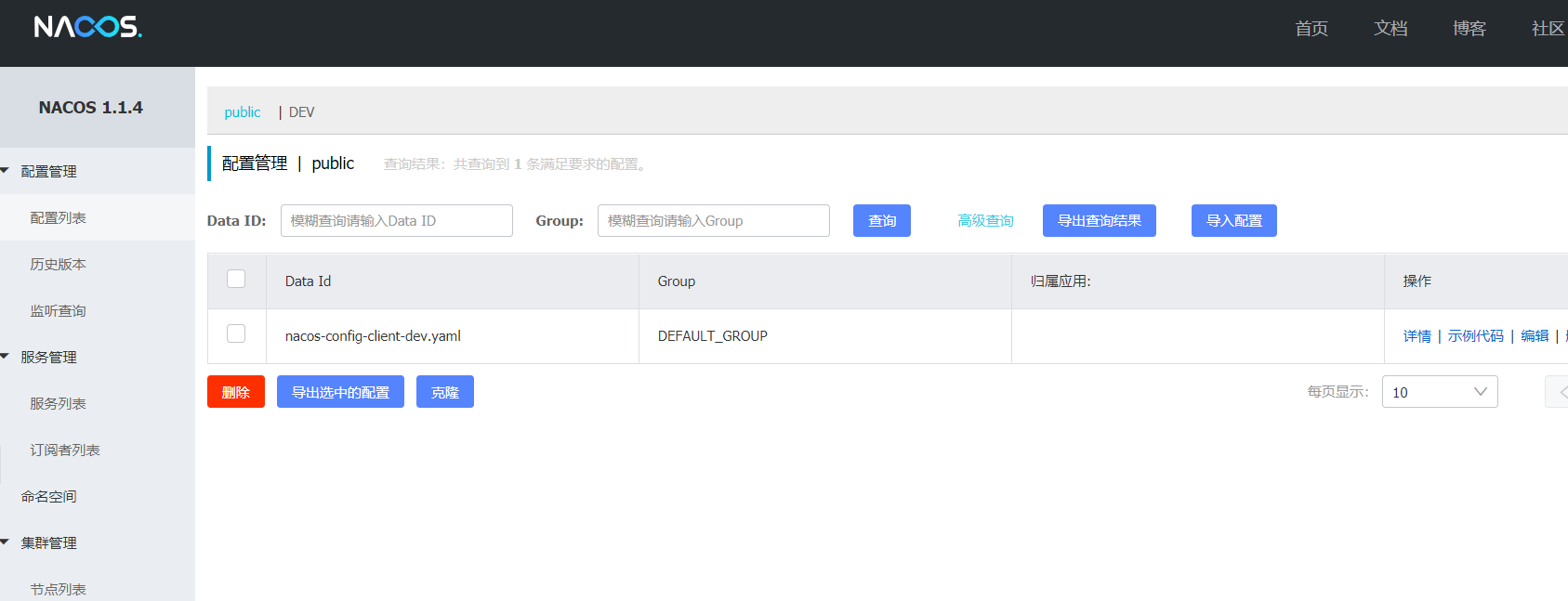Click 导出选中的配置 button
Image resolution: width=1568 pixels, height=601 pixels.
pyautogui.click(x=340, y=392)
